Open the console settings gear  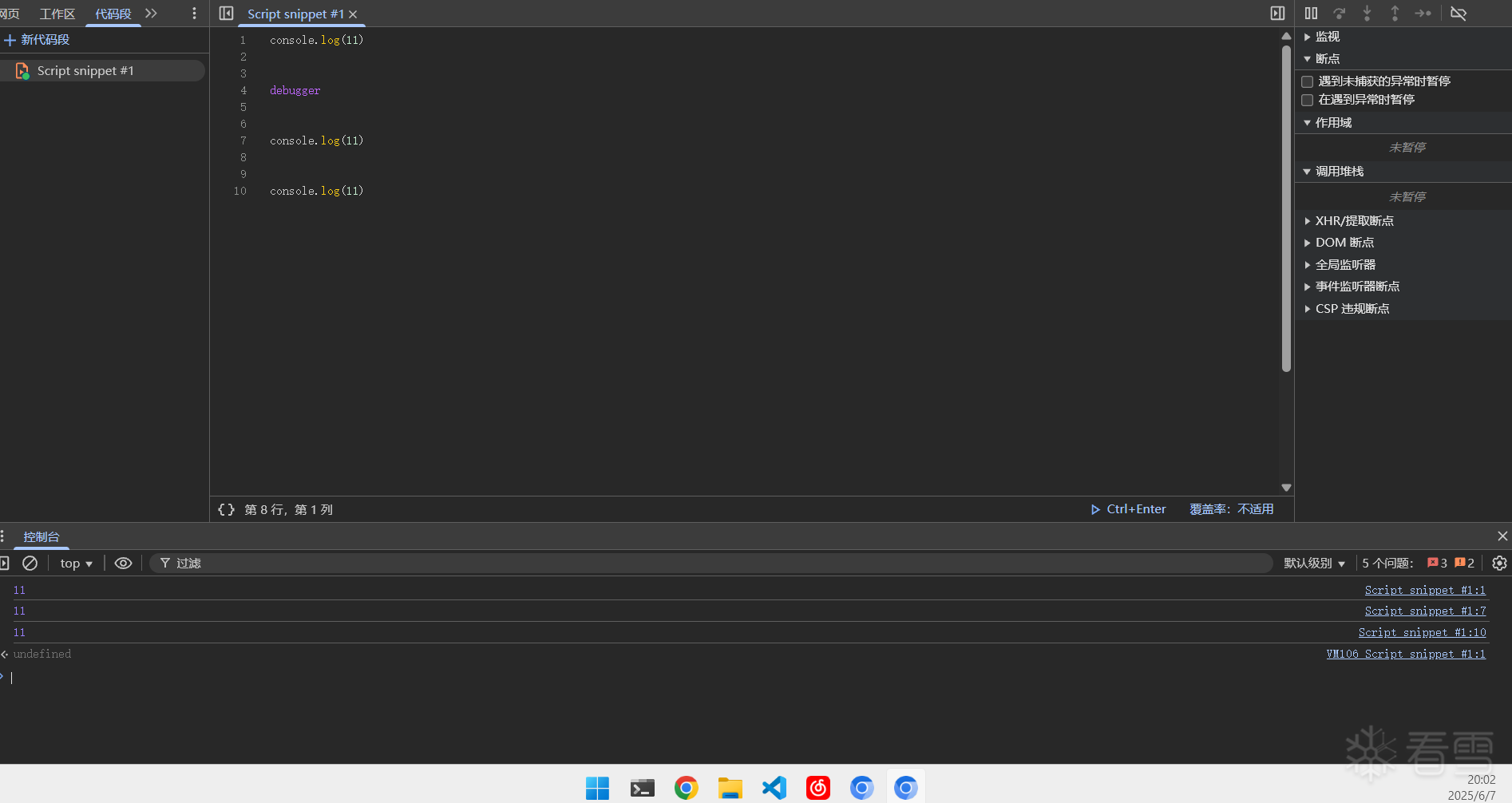click(x=1500, y=564)
